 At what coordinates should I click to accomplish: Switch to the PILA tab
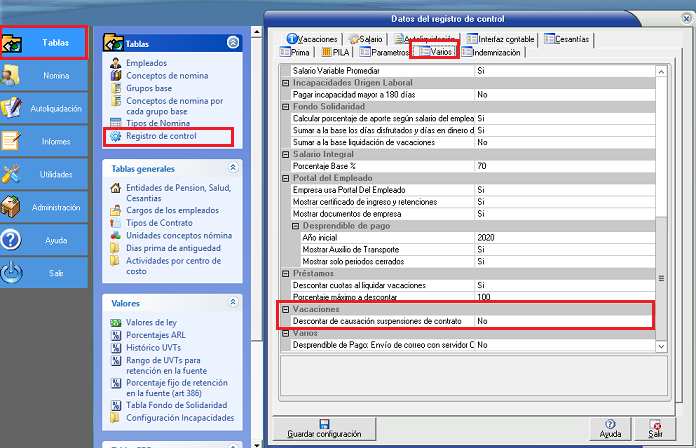pyautogui.click(x=333, y=52)
